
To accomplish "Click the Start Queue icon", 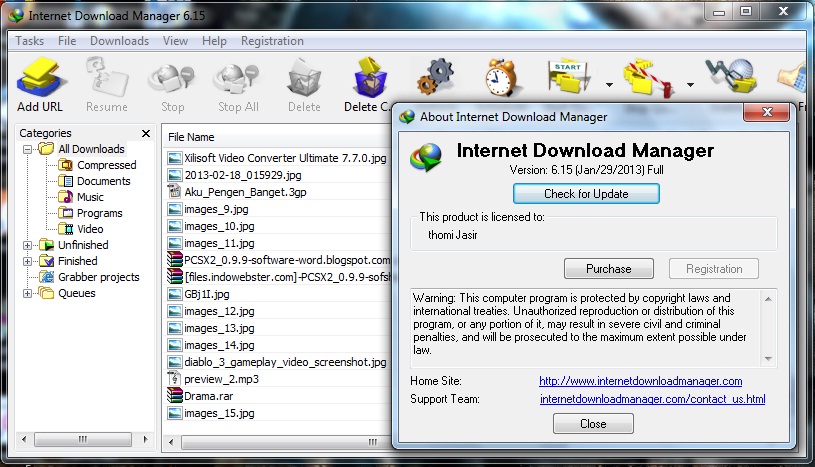I will [x=569, y=78].
